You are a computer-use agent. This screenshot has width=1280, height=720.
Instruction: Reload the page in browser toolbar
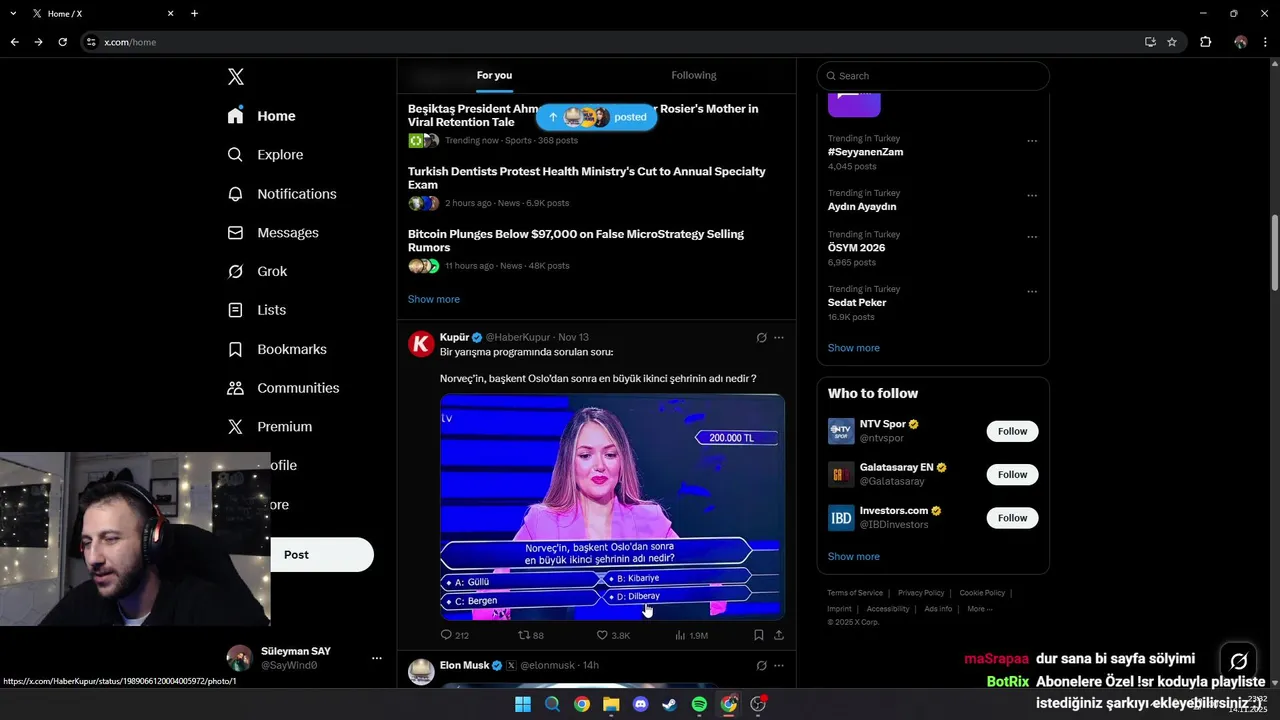pos(62,42)
